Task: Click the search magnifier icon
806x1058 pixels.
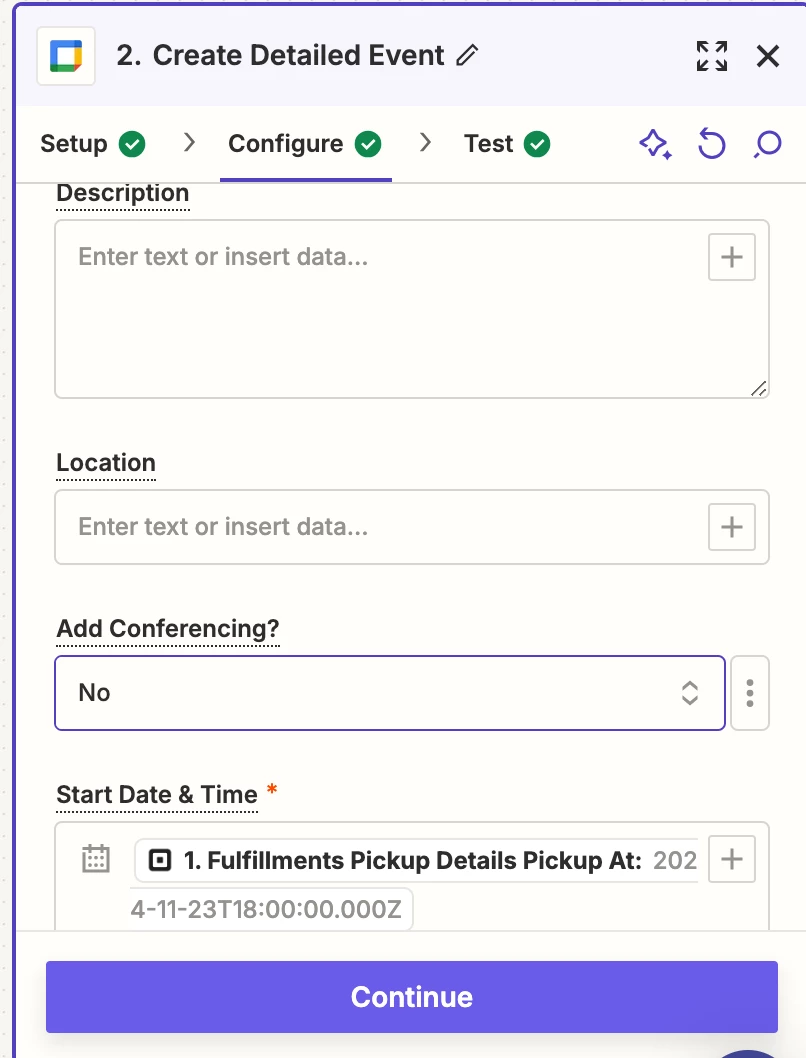Action: pyautogui.click(x=767, y=145)
